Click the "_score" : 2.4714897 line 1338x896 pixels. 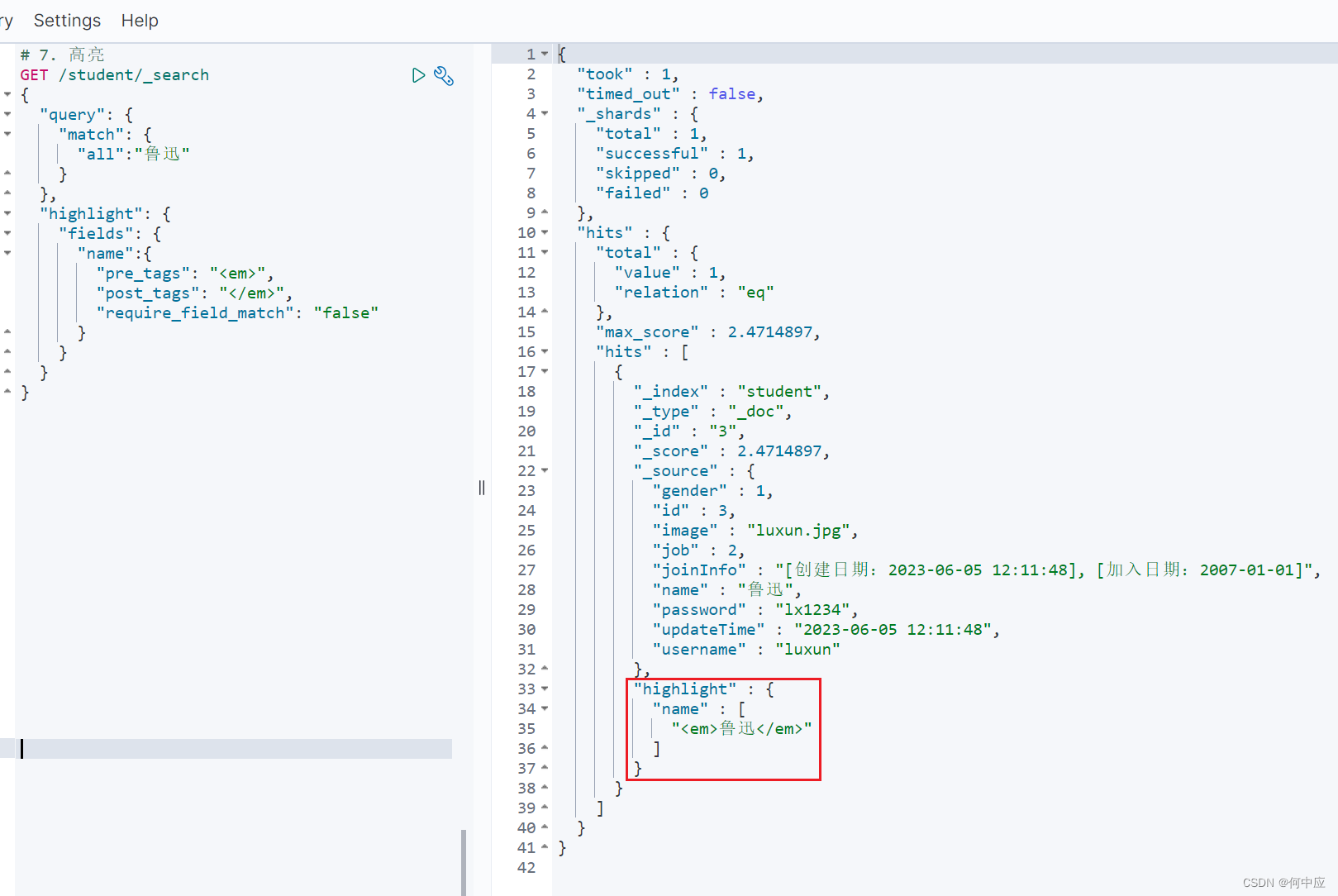731,451
